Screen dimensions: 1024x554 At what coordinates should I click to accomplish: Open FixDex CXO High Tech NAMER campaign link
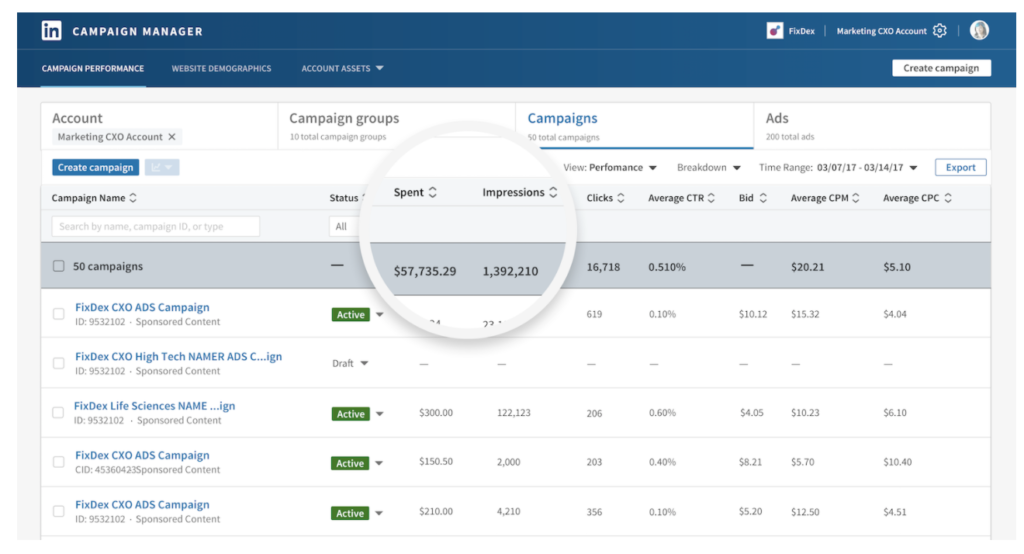click(178, 357)
